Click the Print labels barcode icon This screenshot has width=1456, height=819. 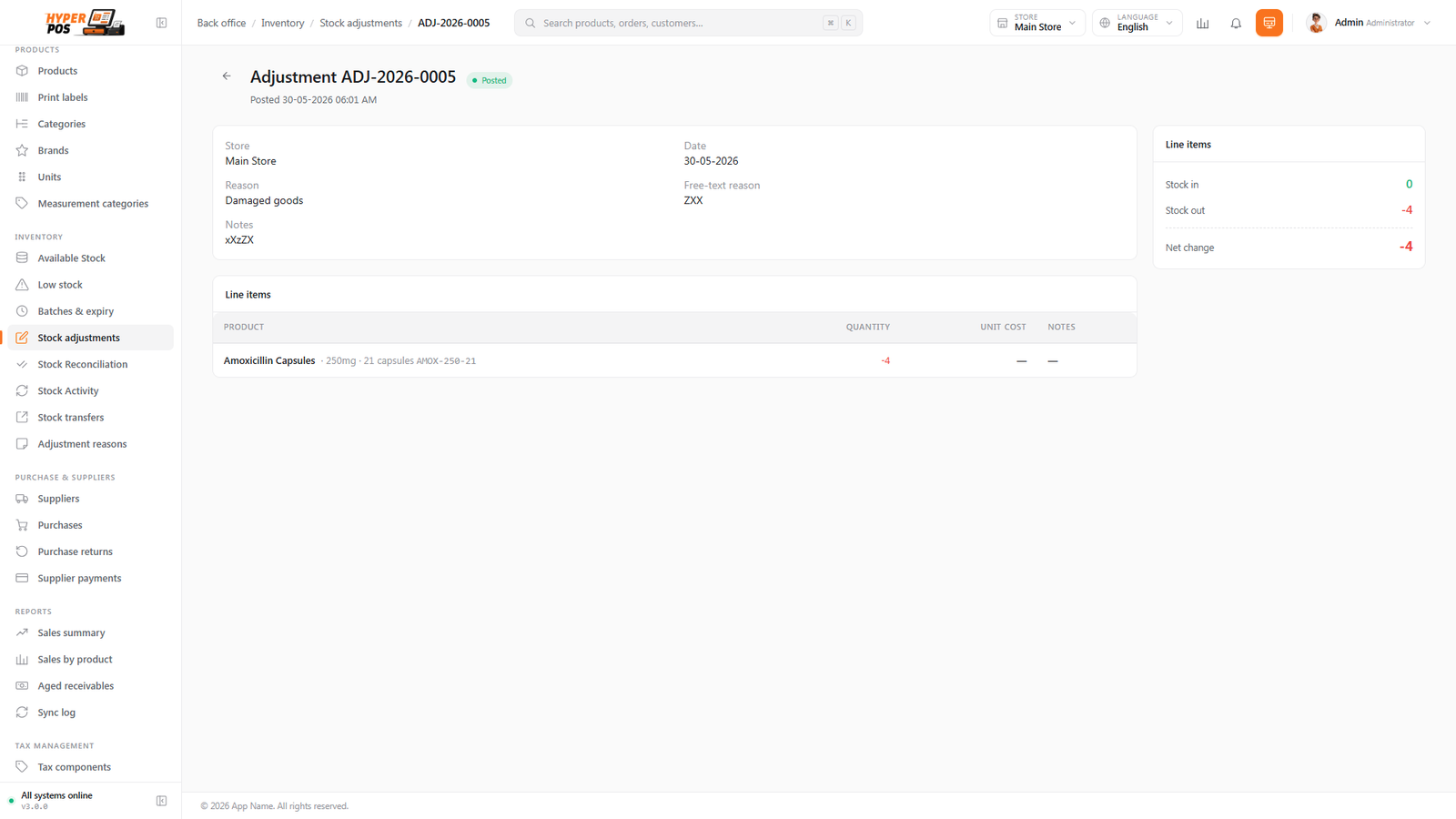click(x=22, y=97)
